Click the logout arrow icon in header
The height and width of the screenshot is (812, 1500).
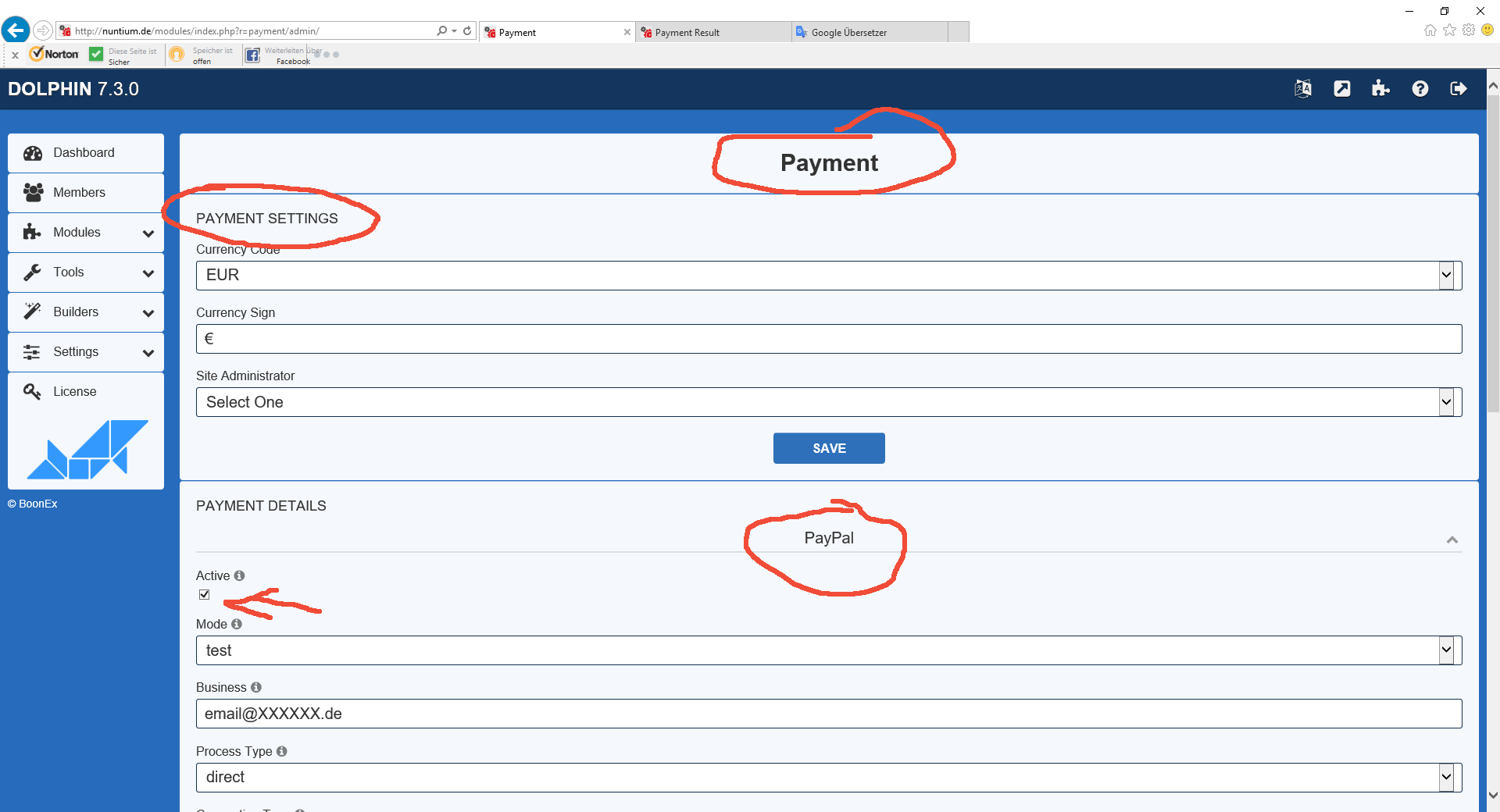1458,89
